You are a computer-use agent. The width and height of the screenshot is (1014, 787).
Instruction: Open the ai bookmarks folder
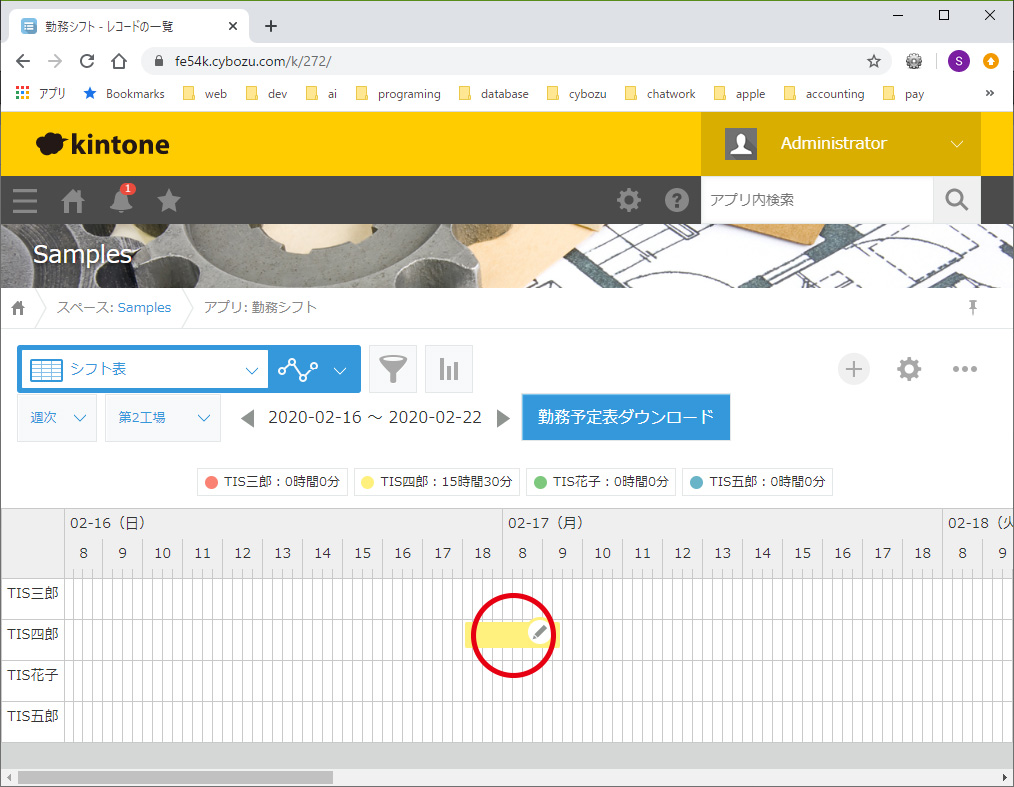click(322, 94)
